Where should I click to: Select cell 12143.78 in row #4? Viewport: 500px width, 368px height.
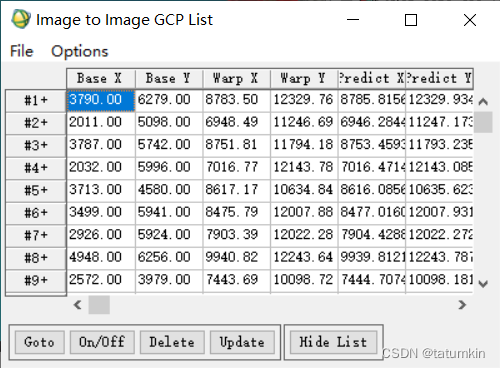304,168
